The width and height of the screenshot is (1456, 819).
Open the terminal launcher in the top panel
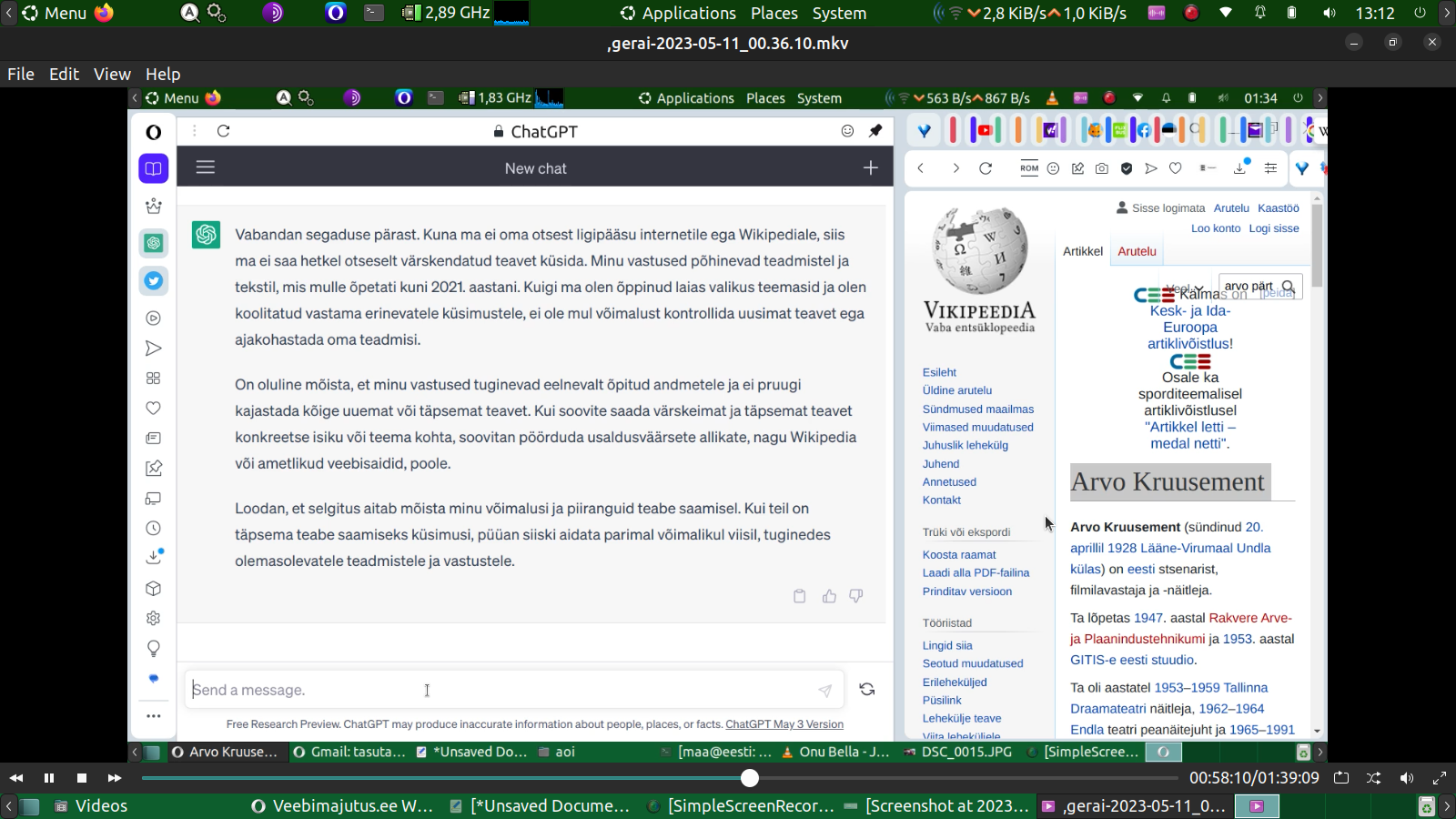tap(374, 13)
